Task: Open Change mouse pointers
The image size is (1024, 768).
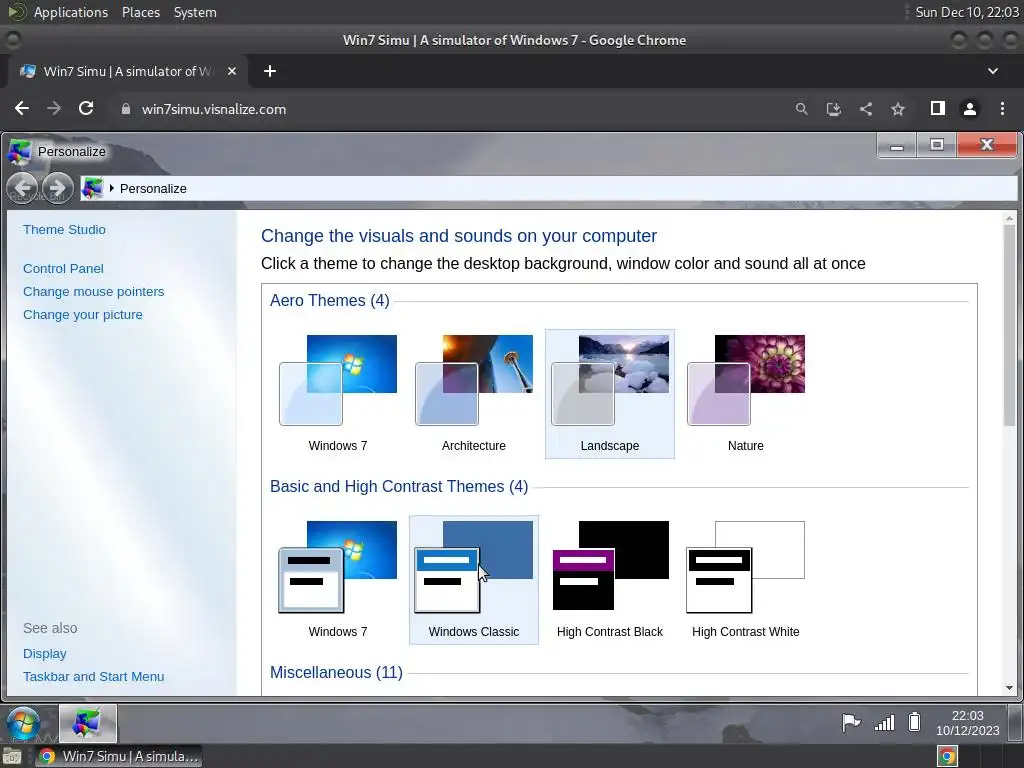Action: click(x=93, y=291)
